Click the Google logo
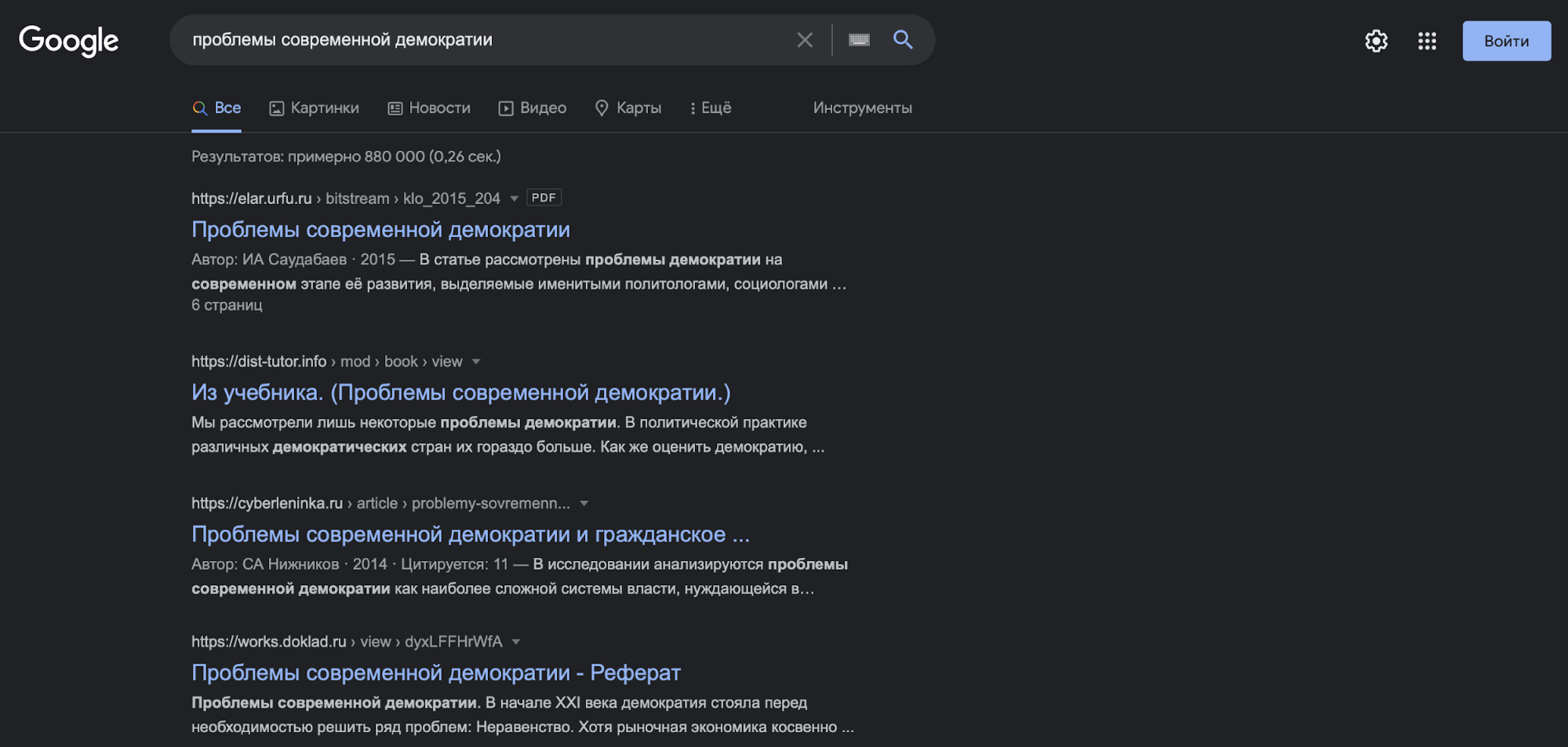 click(69, 41)
